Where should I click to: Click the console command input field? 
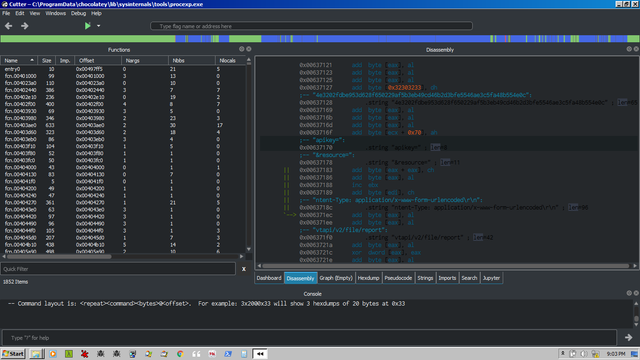coord(309,338)
